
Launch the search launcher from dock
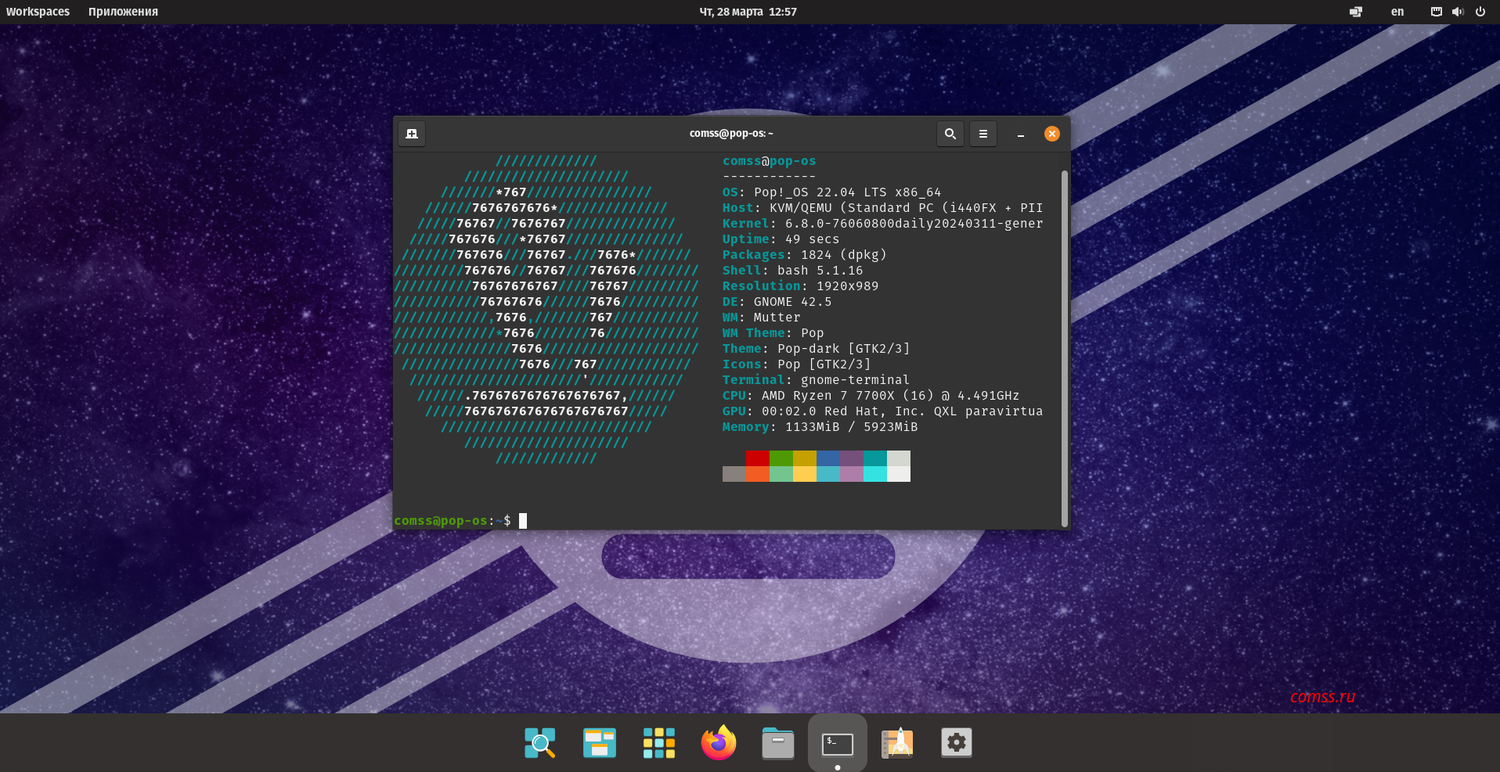pos(540,743)
